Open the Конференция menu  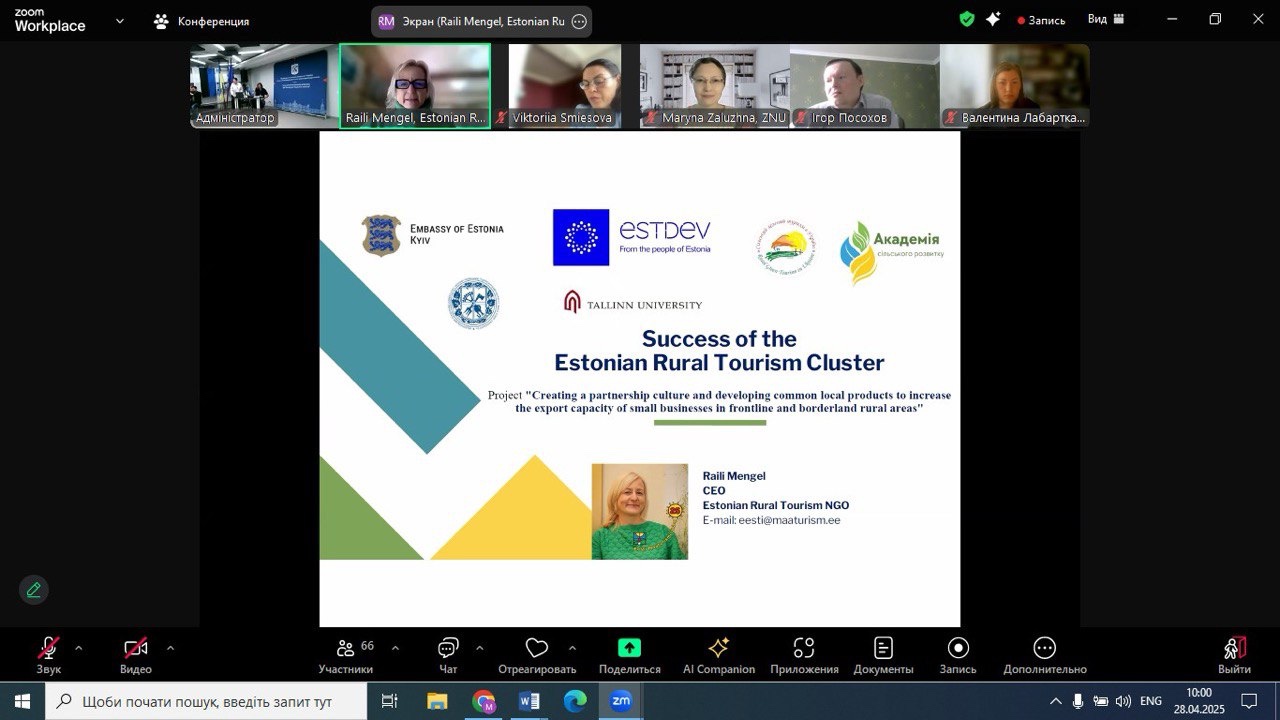[x=201, y=21]
